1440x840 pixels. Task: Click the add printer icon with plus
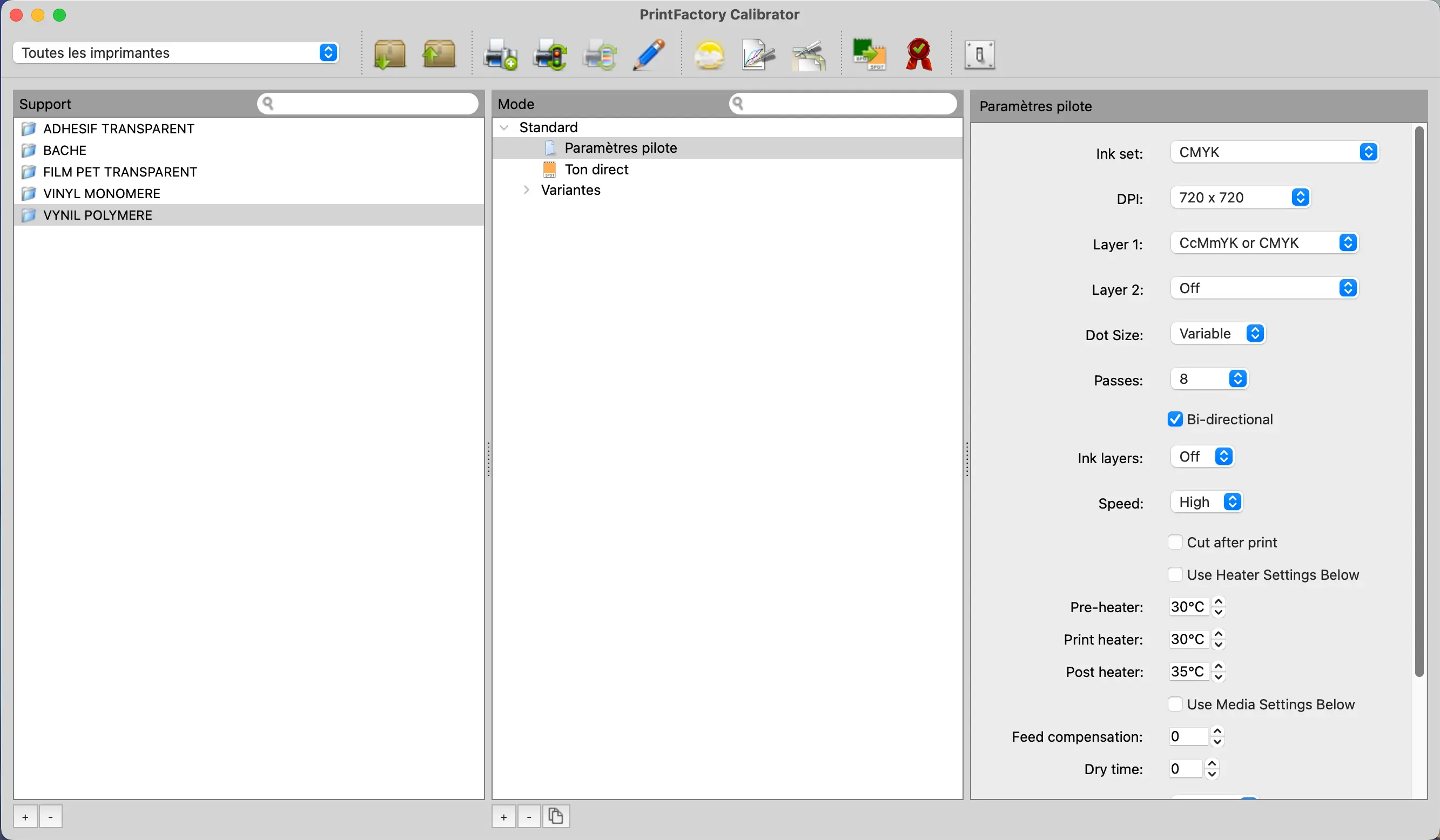(x=500, y=55)
